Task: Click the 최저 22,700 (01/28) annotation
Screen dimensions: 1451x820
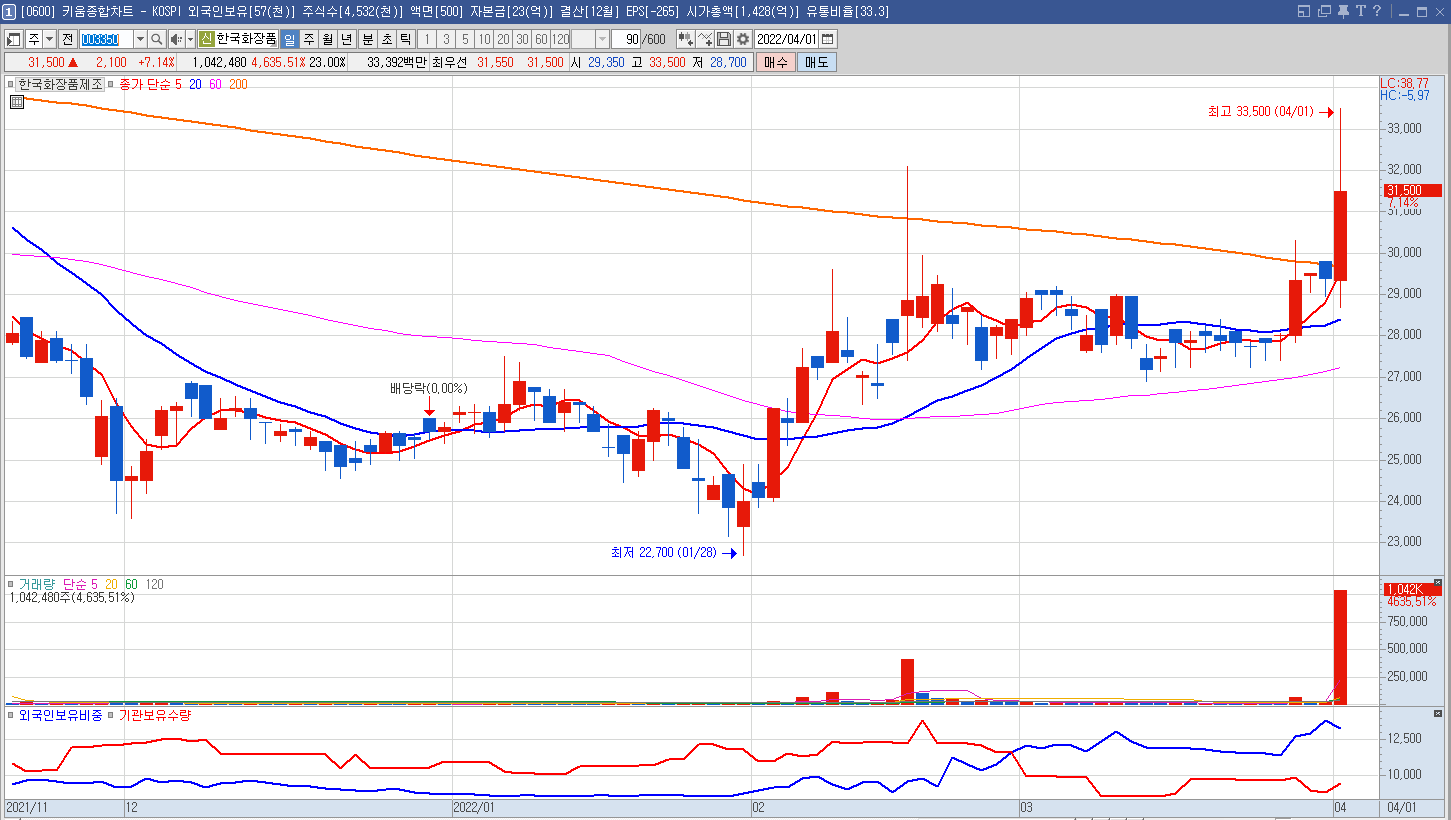Action: pos(664,552)
